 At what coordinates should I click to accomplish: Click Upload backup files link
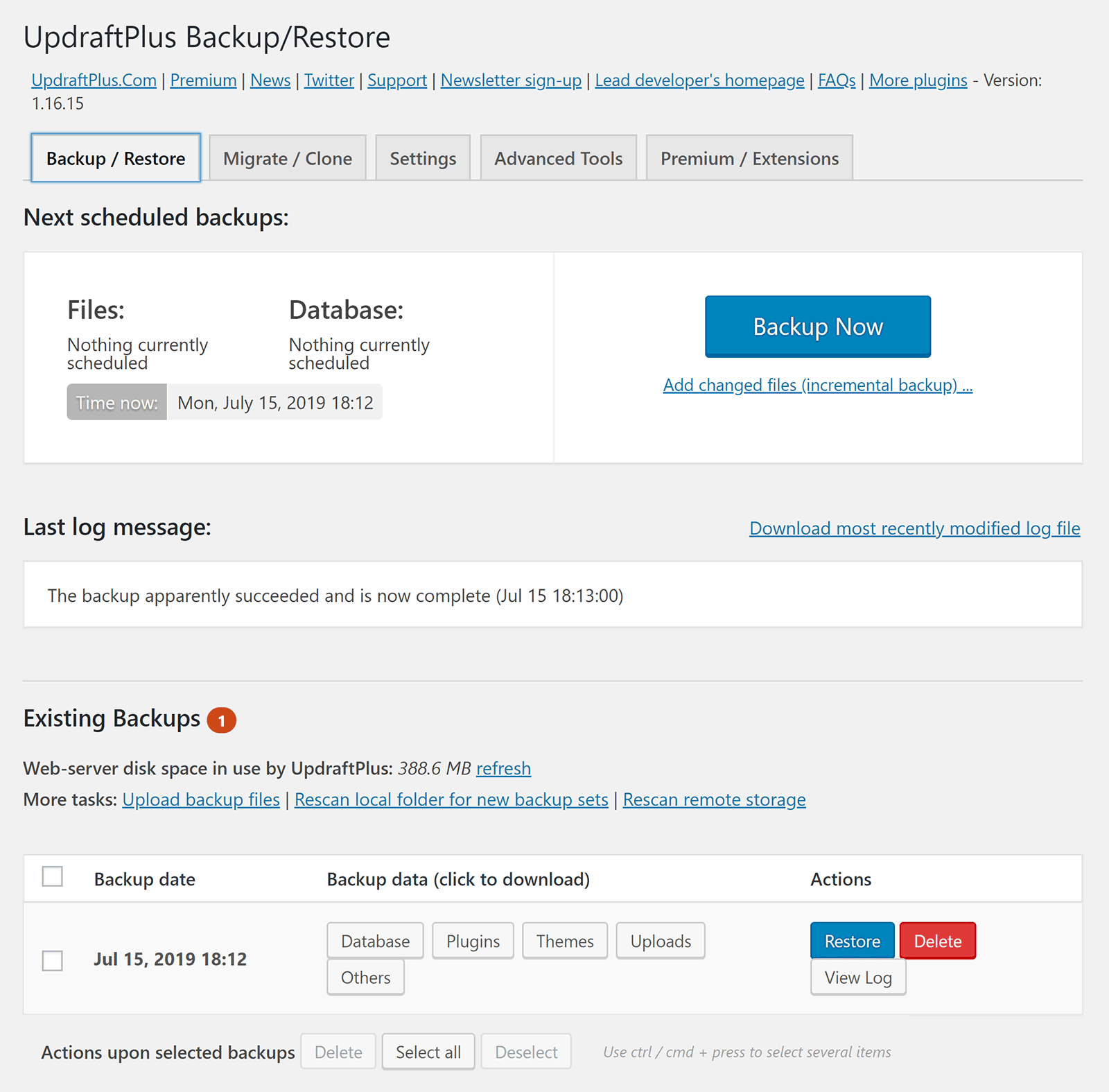point(201,799)
